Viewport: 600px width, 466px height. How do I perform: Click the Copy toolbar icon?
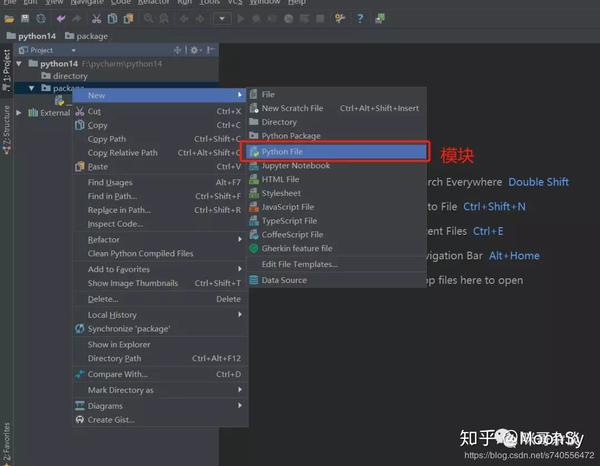[112, 18]
